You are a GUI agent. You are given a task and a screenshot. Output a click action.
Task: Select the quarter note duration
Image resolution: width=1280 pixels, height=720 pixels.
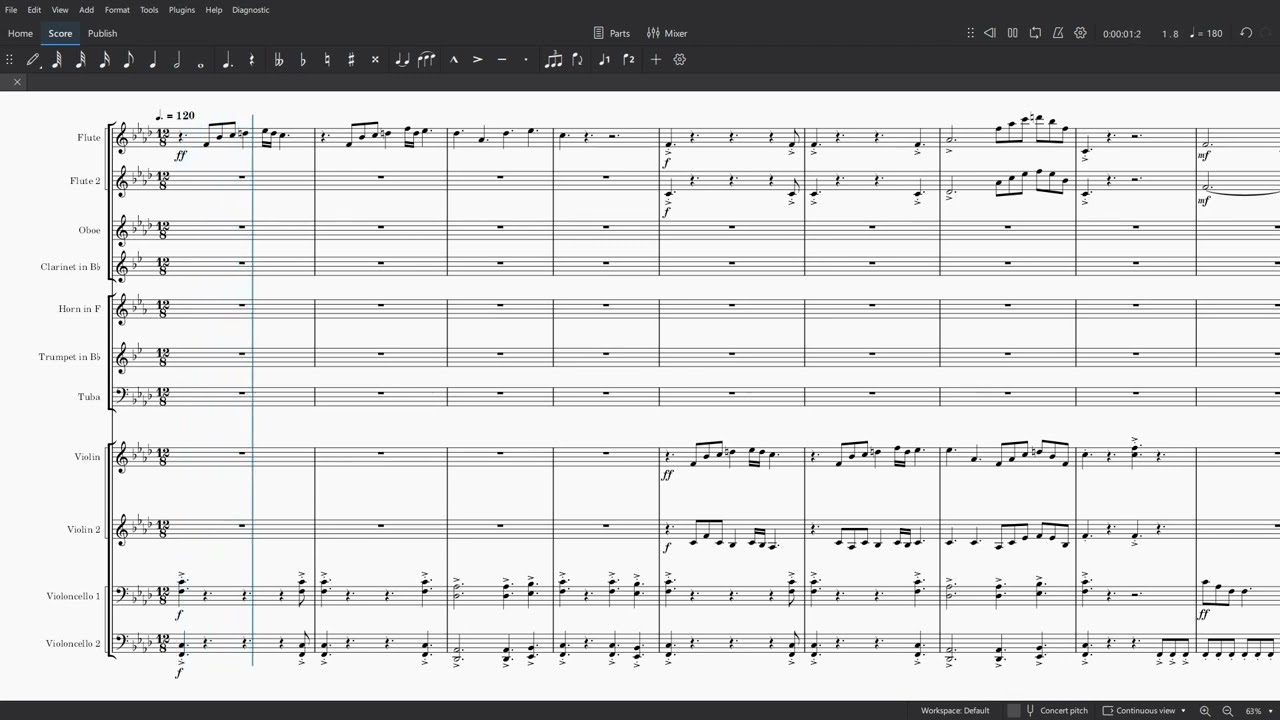pyautogui.click(x=153, y=60)
